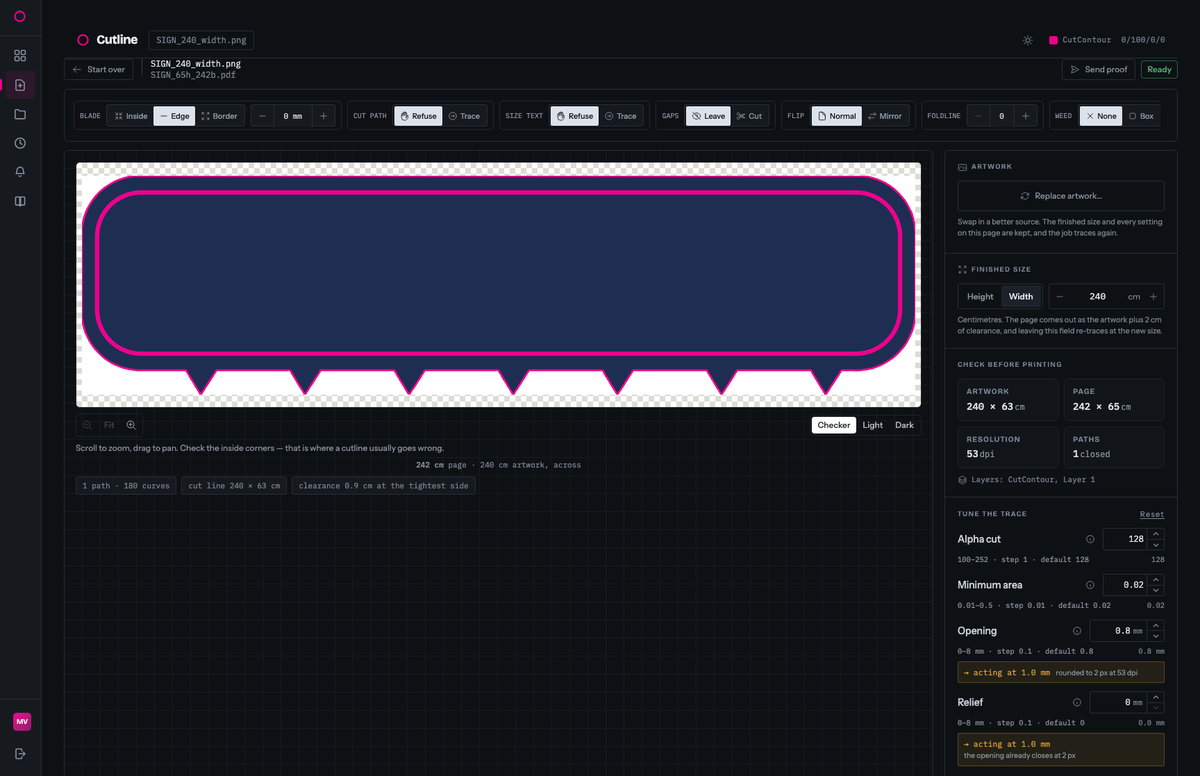Select the Checker preview background
The image size is (1200, 776).
(x=834, y=425)
